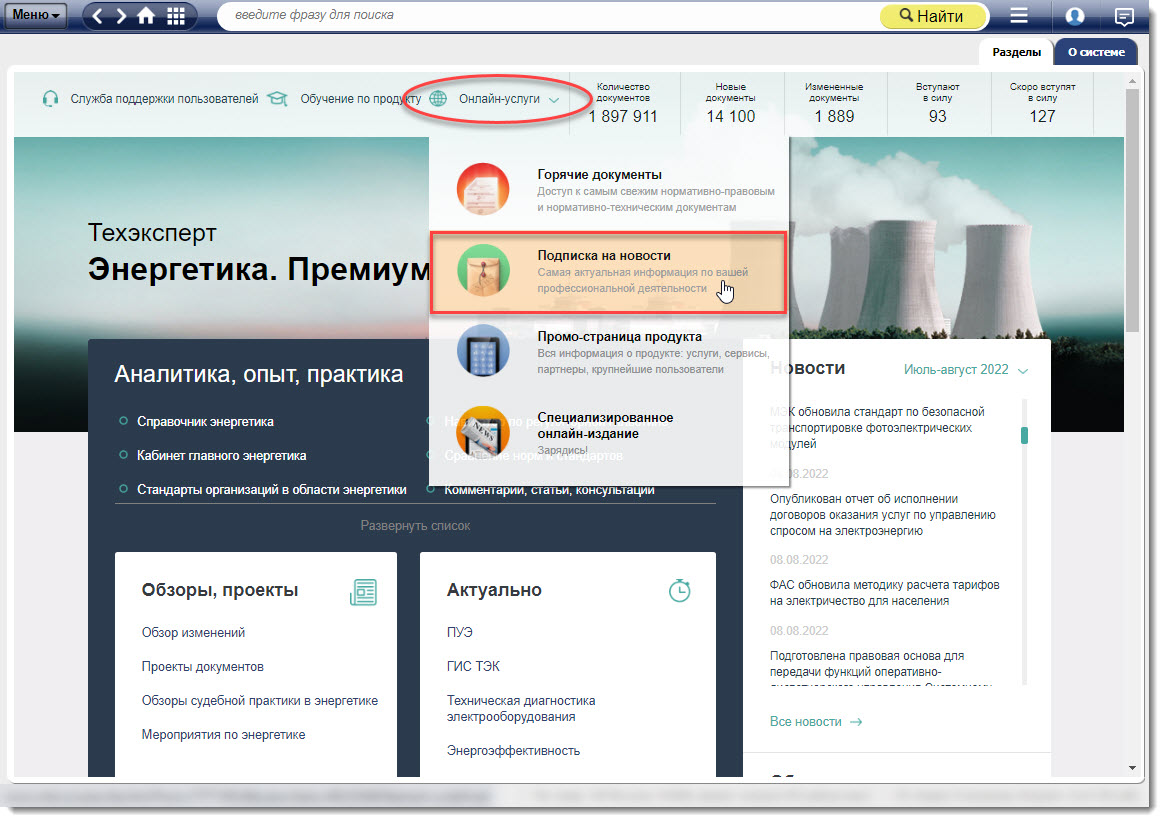Click the headset support icon
1164x822 pixels.
point(50,99)
